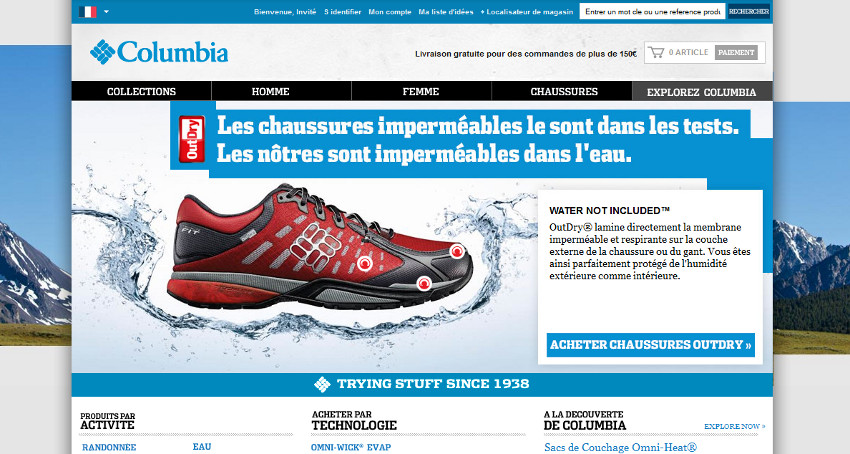This screenshot has height=454, width=850.
Task: Click the Acheter Chaussures OutDry button
Action: point(651,344)
